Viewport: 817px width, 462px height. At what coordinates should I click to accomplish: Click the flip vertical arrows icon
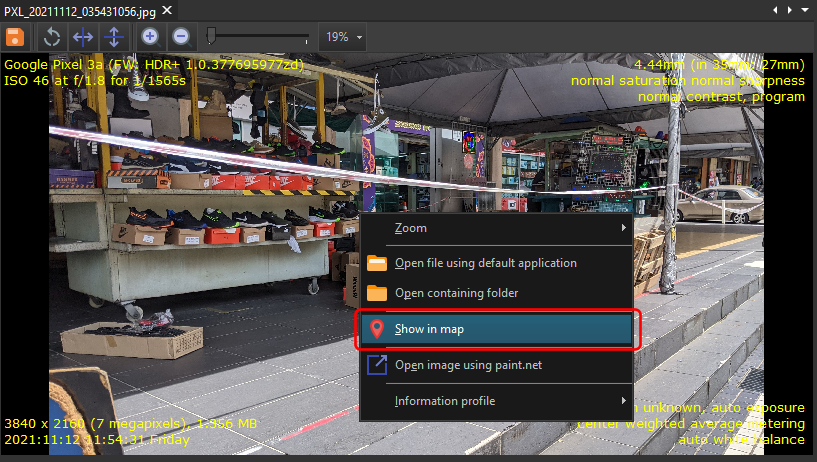pyautogui.click(x=113, y=37)
